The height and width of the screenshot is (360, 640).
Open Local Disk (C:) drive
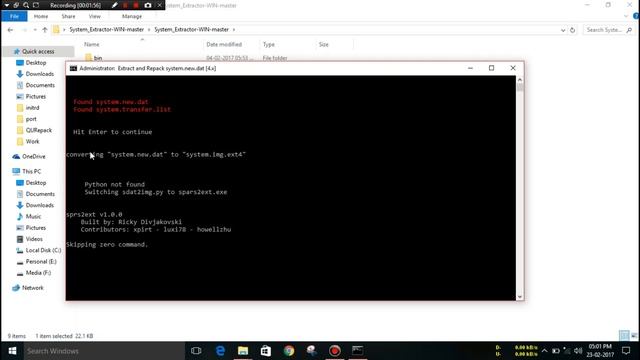[43, 250]
